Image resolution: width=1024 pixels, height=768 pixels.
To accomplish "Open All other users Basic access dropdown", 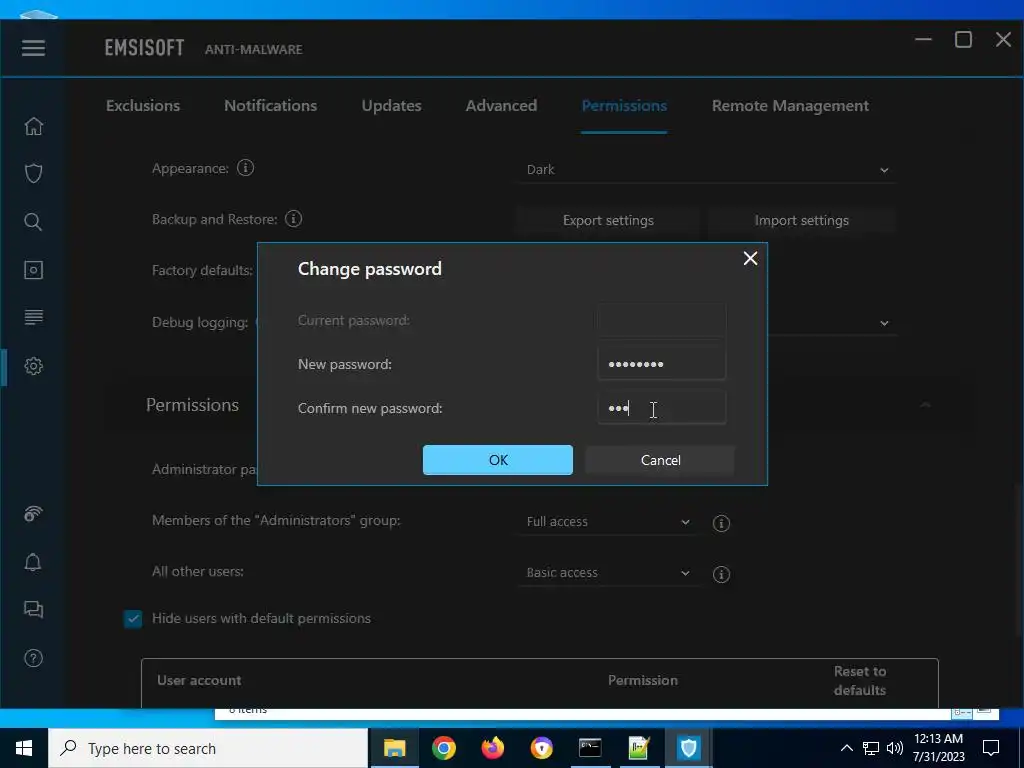I will [607, 573].
